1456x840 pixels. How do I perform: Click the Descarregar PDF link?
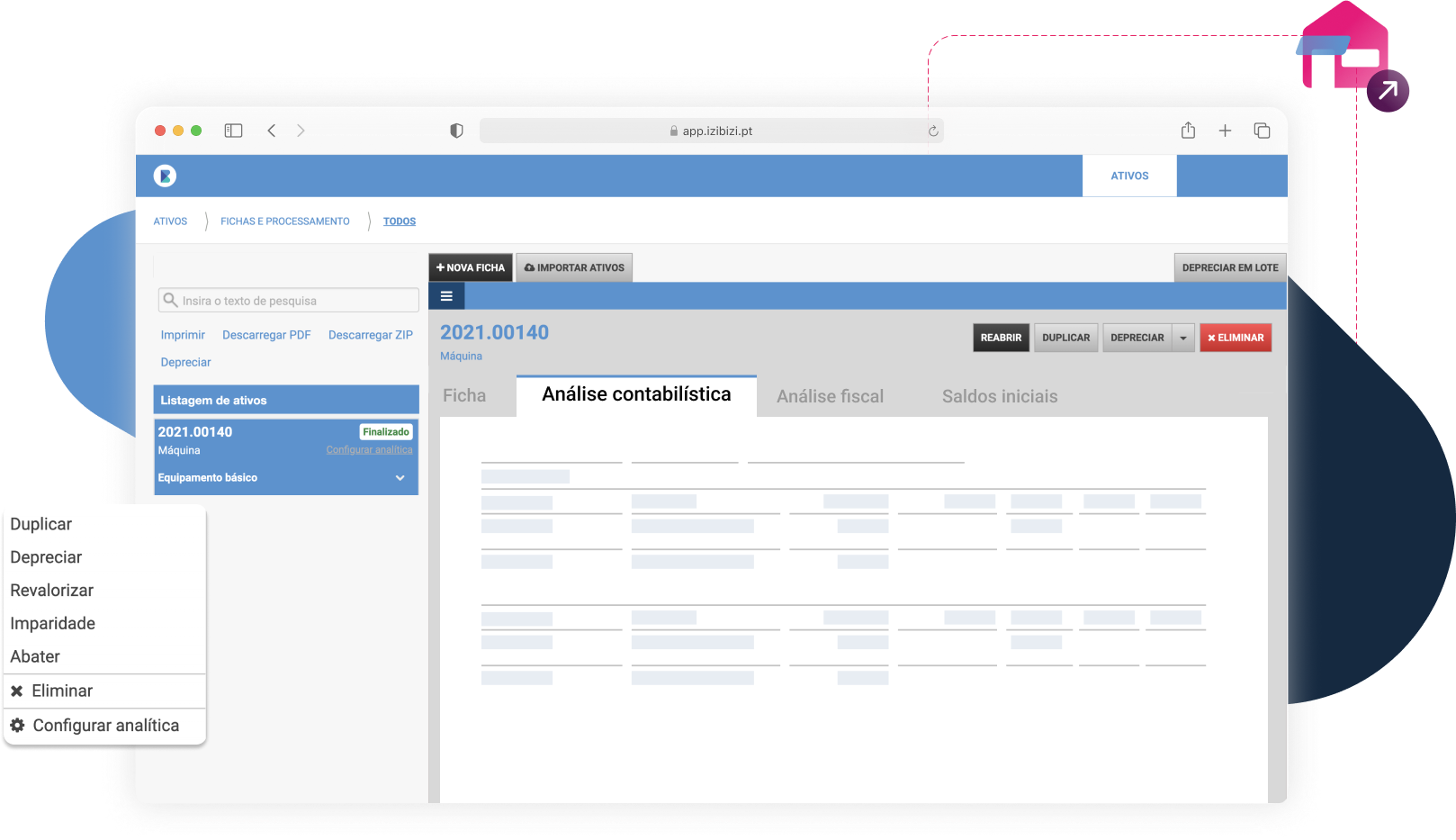tap(266, 335)
